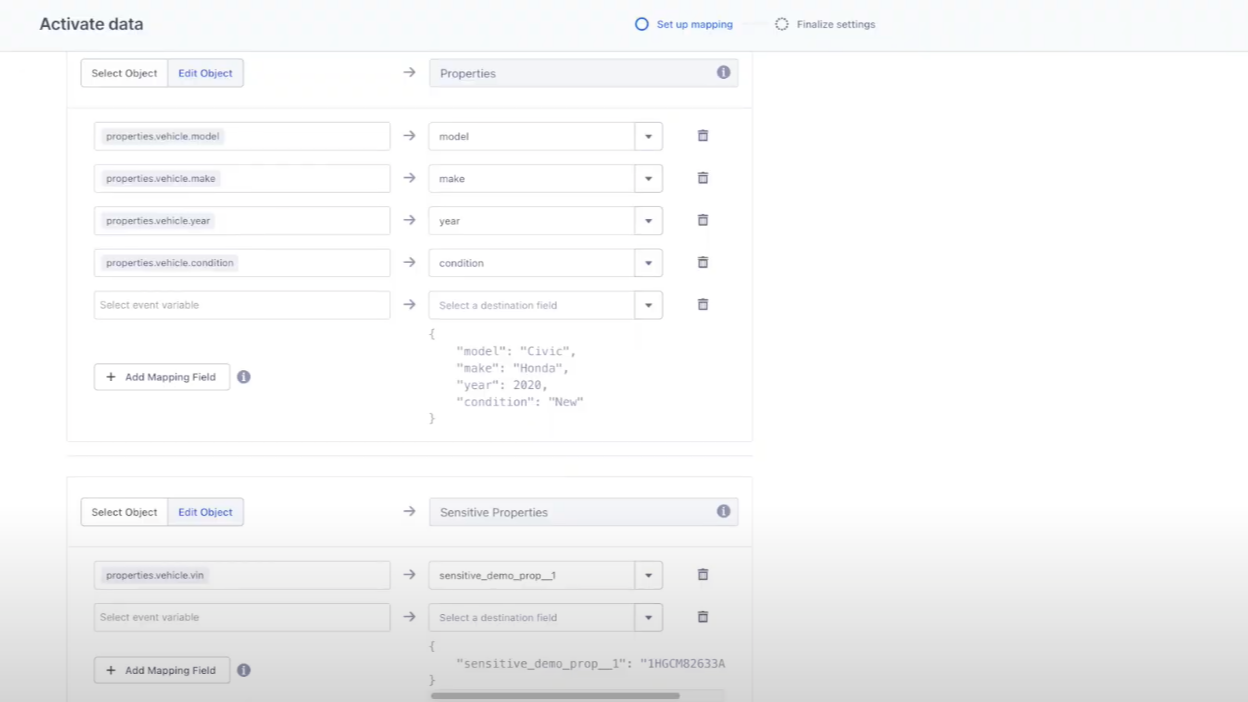1248x702 pixels.
Task: Click empty Select event variable field under Properties
Action: tap(242, 305)
